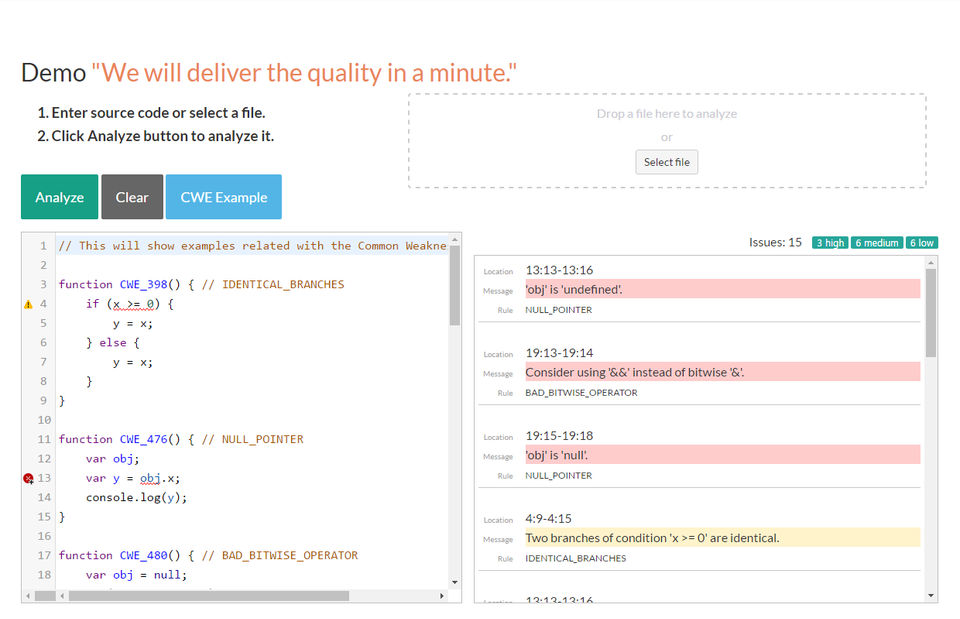Select the bitwise '&' issue message
Viewport: 960px width, 619px height.
[722, 372]
